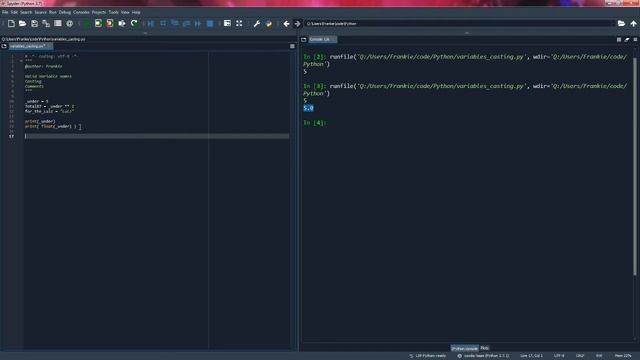
Task: Interrupt the kernel with the stop square
Action: click(619, 40)
